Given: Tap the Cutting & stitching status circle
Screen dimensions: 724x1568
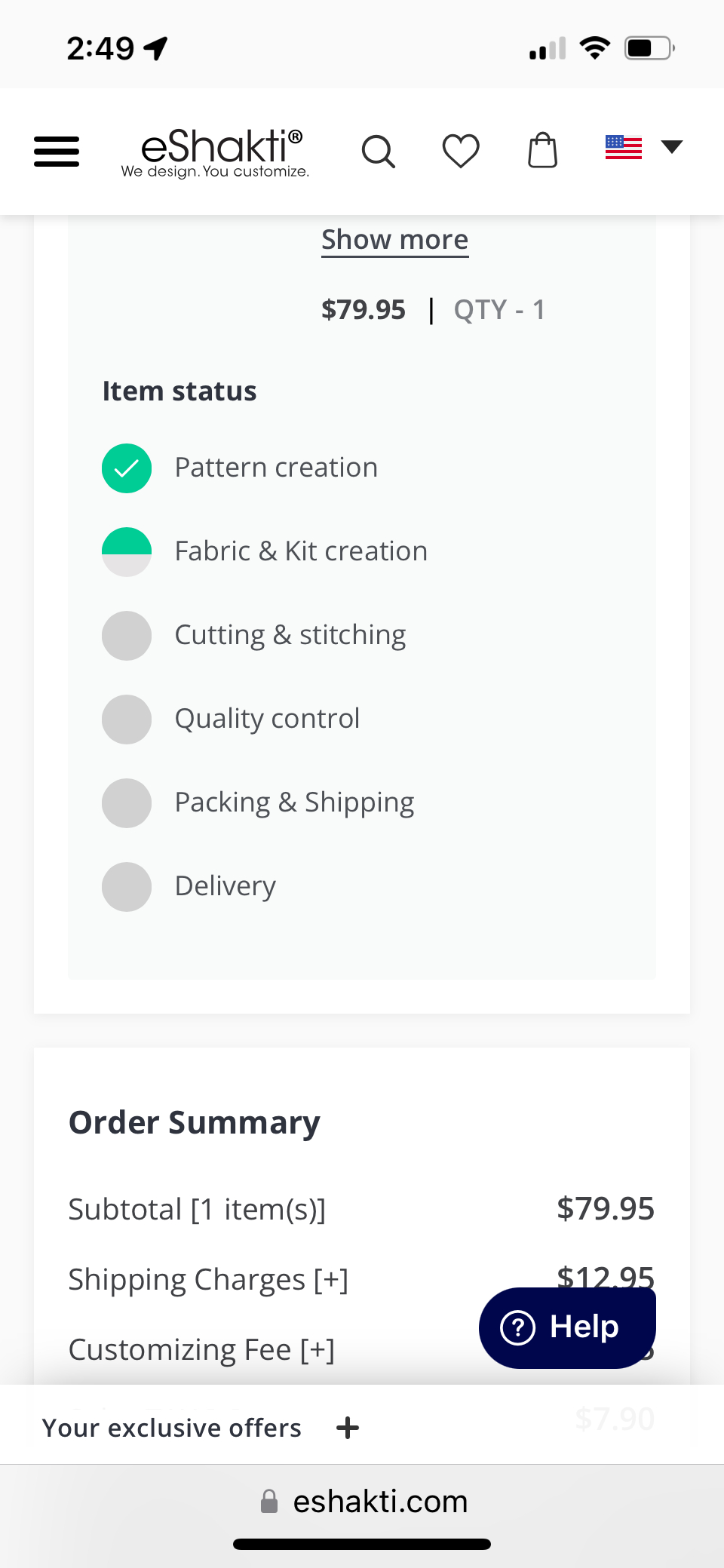Looking at the screenshot, I should pos(127,636).
